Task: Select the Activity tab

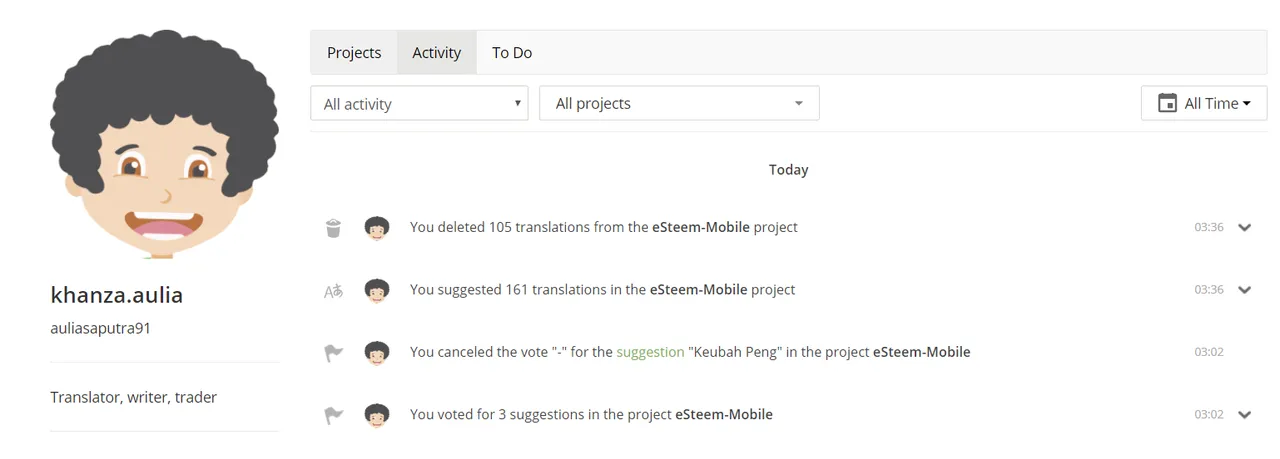Action: tap(437, 52)
